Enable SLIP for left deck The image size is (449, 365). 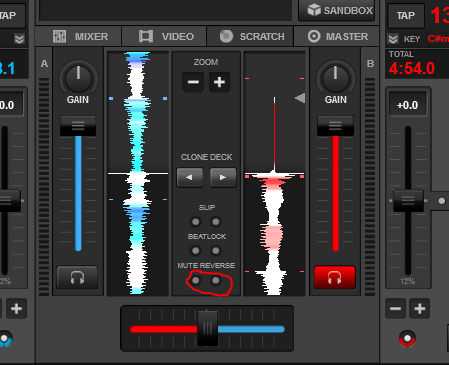(196, 222)
